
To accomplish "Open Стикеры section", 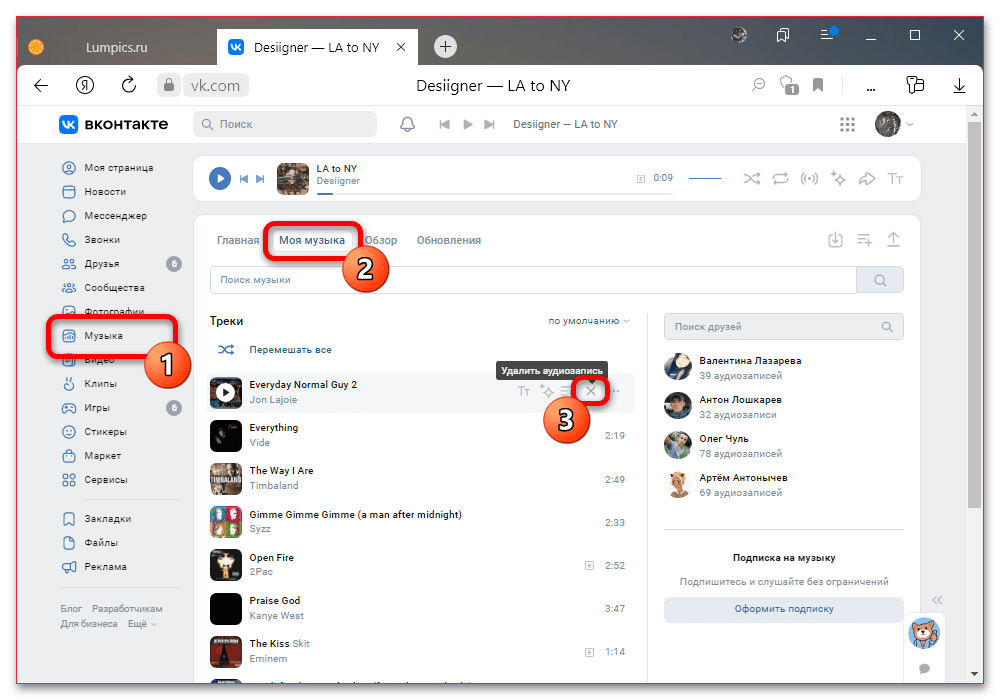I will point(94,432).
